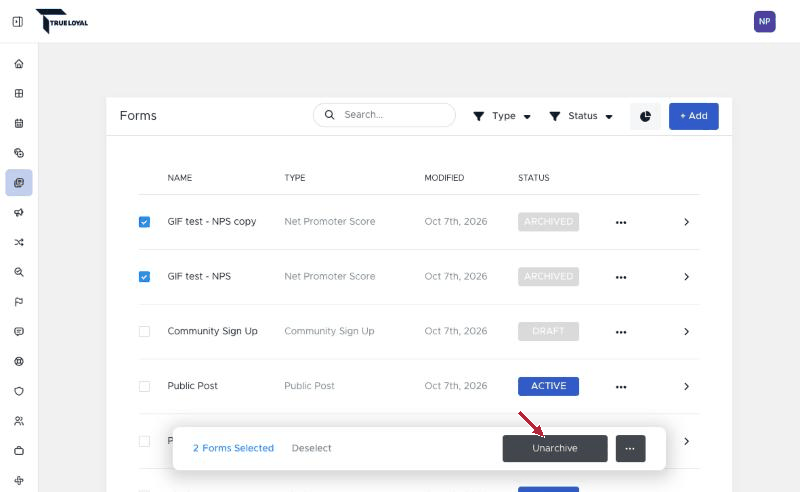Click ARCHIVED badge of GIF test - NPS copy
The height and width of the screenshot is (492, 800).
pyautogui.click(x=548, y=222)
